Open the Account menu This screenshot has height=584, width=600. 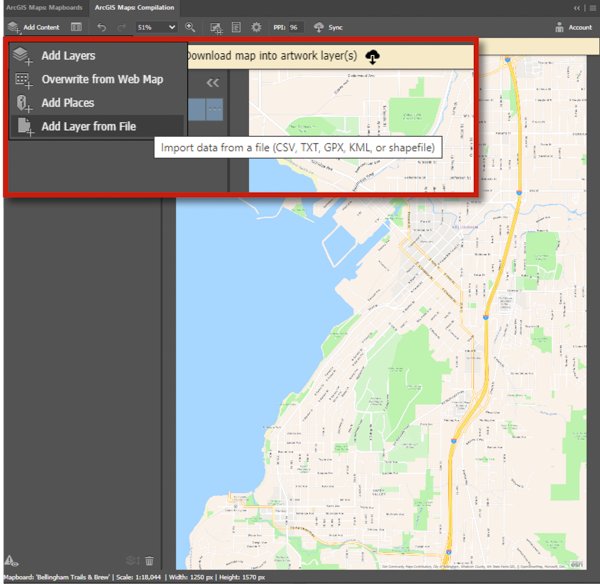[573, 27]
